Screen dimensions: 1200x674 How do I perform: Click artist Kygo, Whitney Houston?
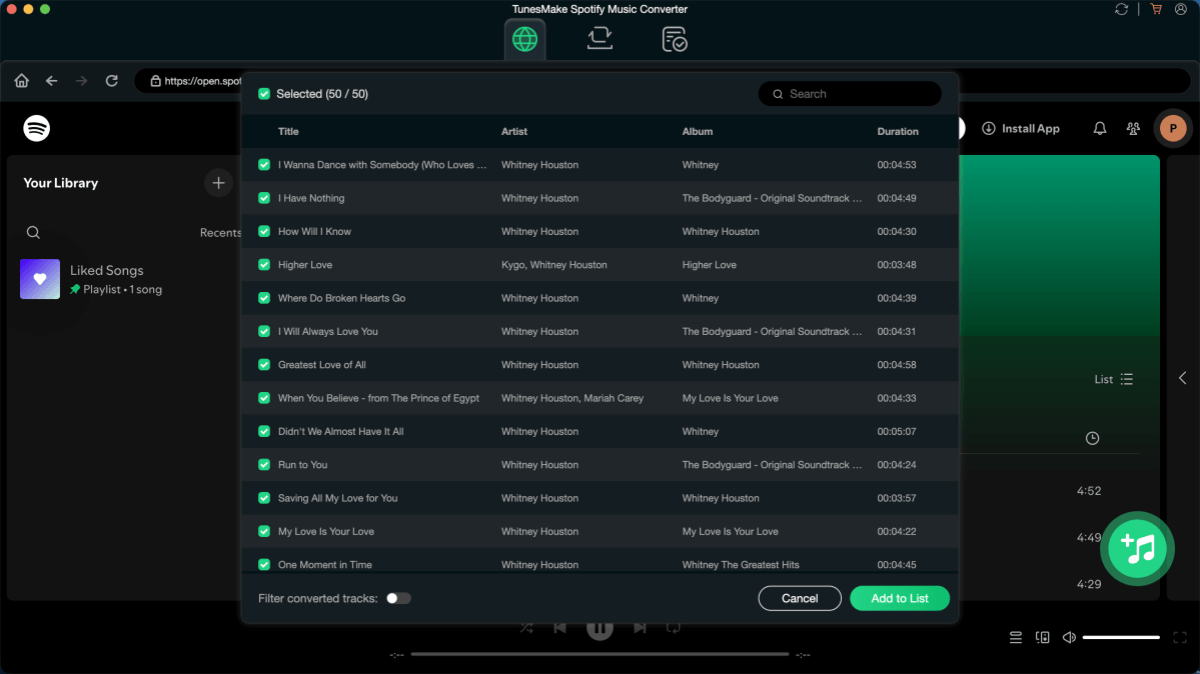point(554,265)
